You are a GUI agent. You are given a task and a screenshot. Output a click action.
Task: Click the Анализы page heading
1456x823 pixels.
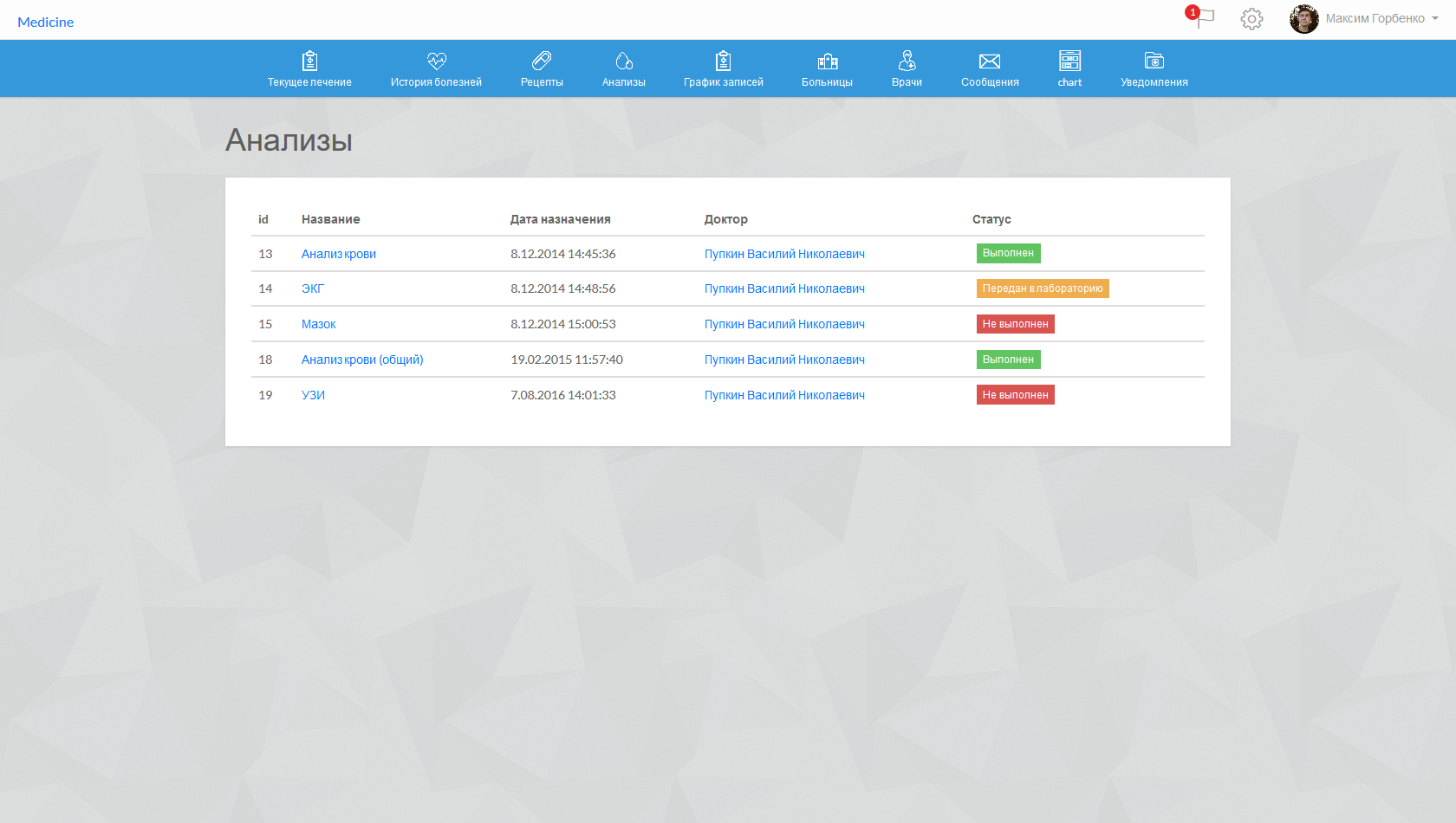(289, 140)
